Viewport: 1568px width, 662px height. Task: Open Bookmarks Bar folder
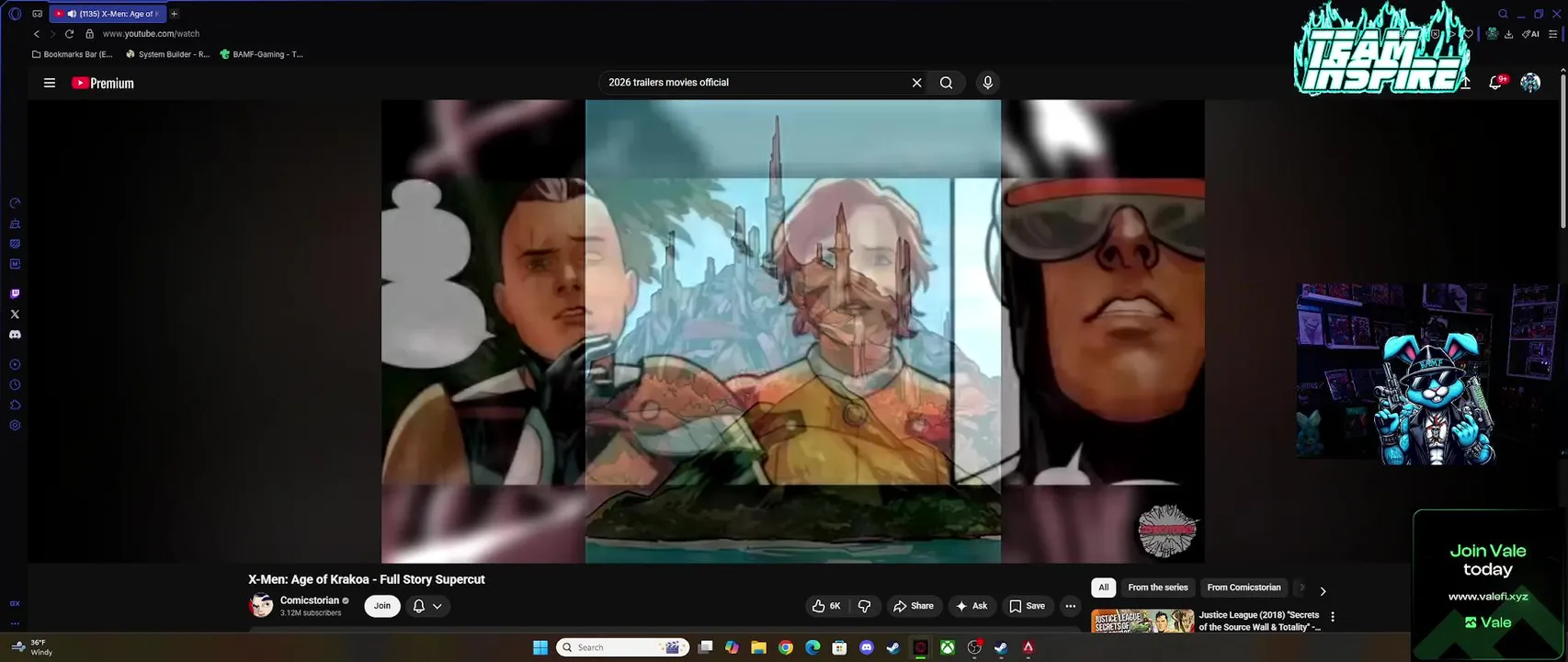coord(72,54)
